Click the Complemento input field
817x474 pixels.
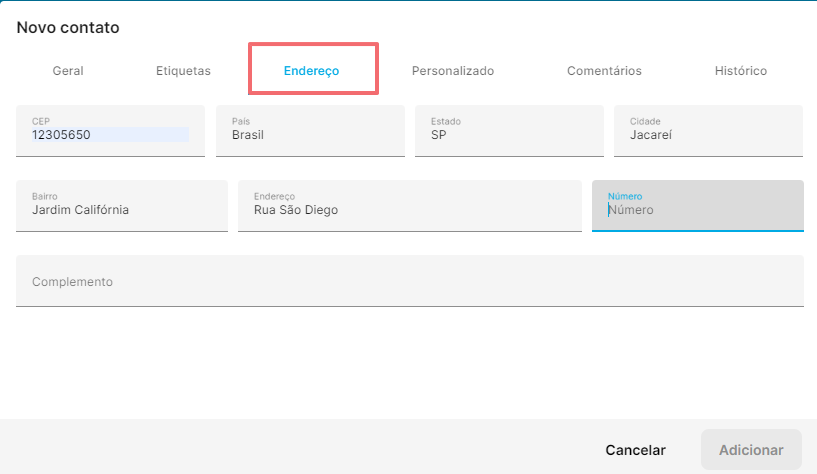(x=410, y=281)
